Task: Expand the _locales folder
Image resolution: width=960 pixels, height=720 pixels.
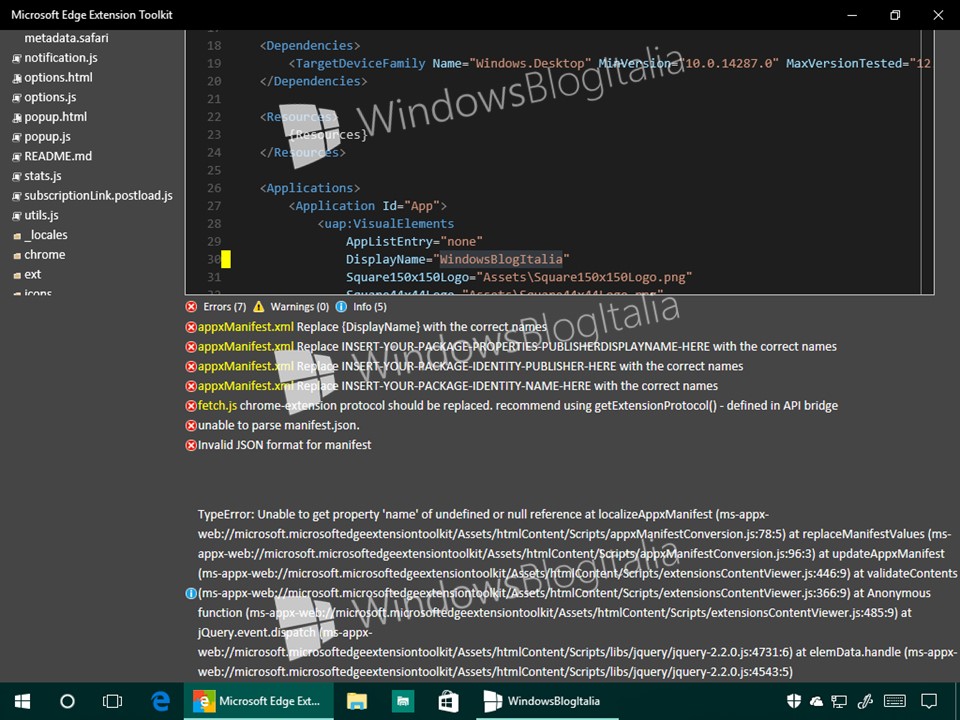Action: pyautogui.click(x=40, y=235)
